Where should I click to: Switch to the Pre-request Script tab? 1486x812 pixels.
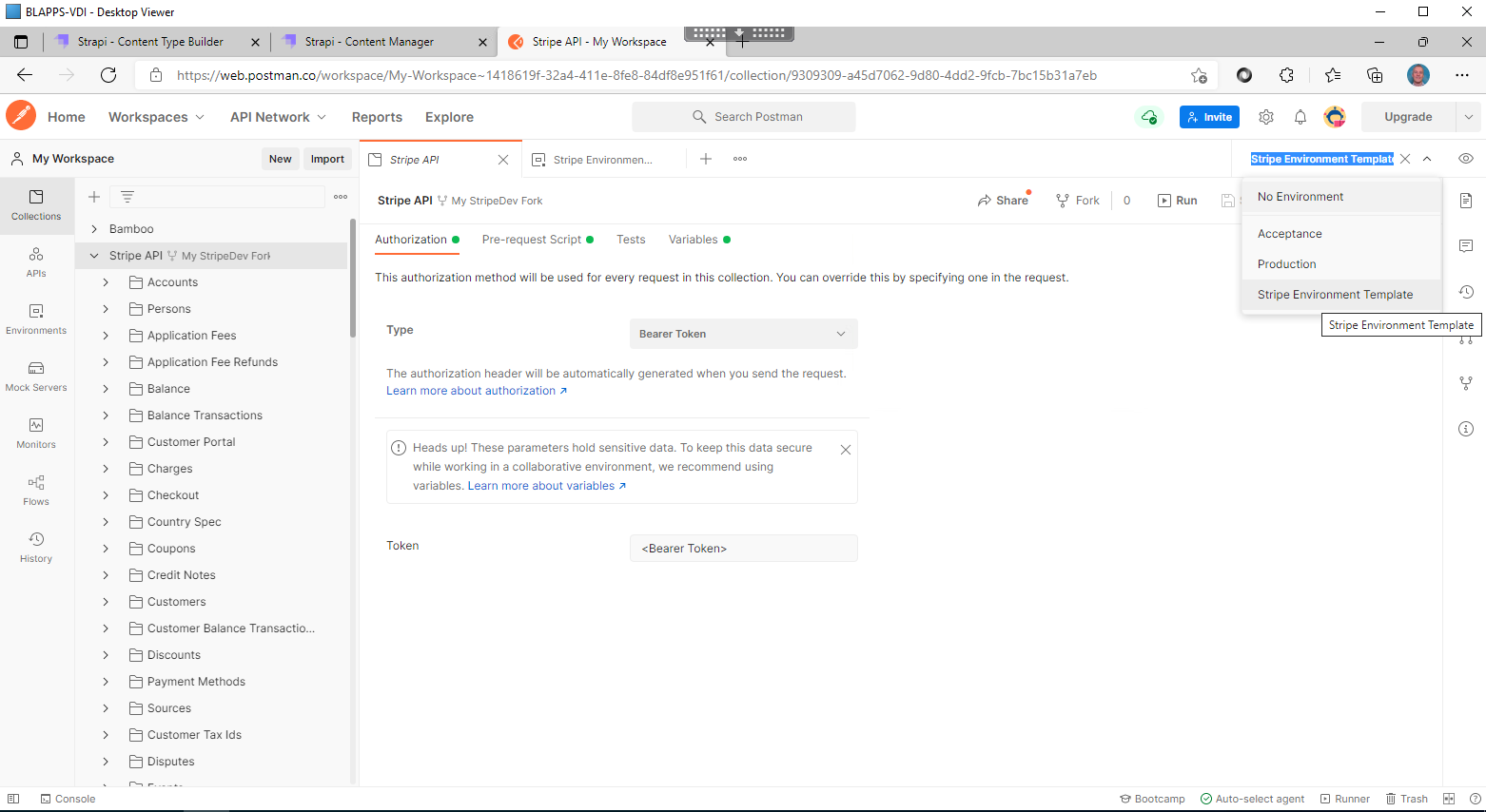click(x=531, y=239)
